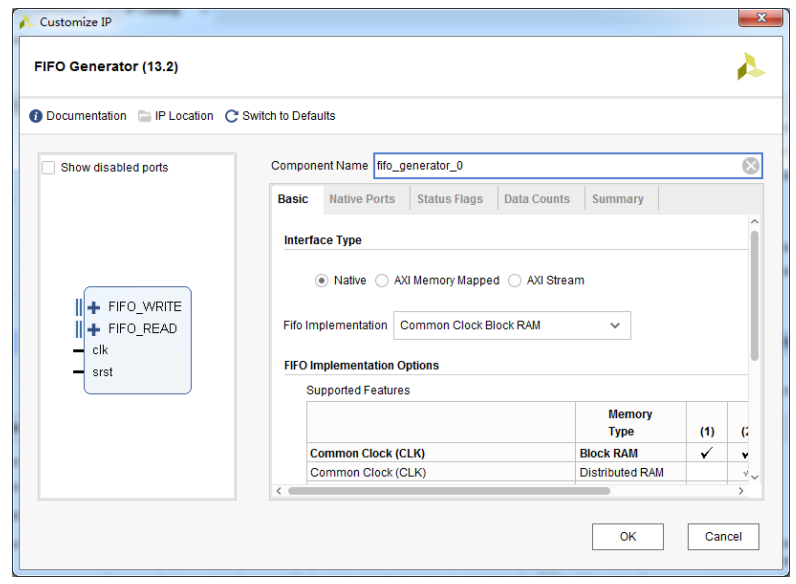Click the Vivado icon in the title bar
The height and width of the screenshot is (584, 796).
(25, 22)
